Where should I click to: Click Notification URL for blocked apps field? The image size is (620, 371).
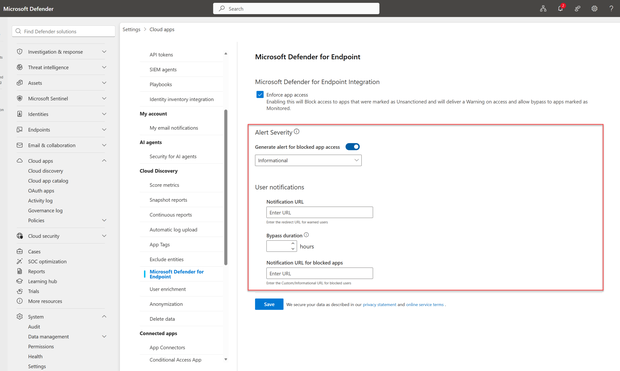(x=319, y=273)
